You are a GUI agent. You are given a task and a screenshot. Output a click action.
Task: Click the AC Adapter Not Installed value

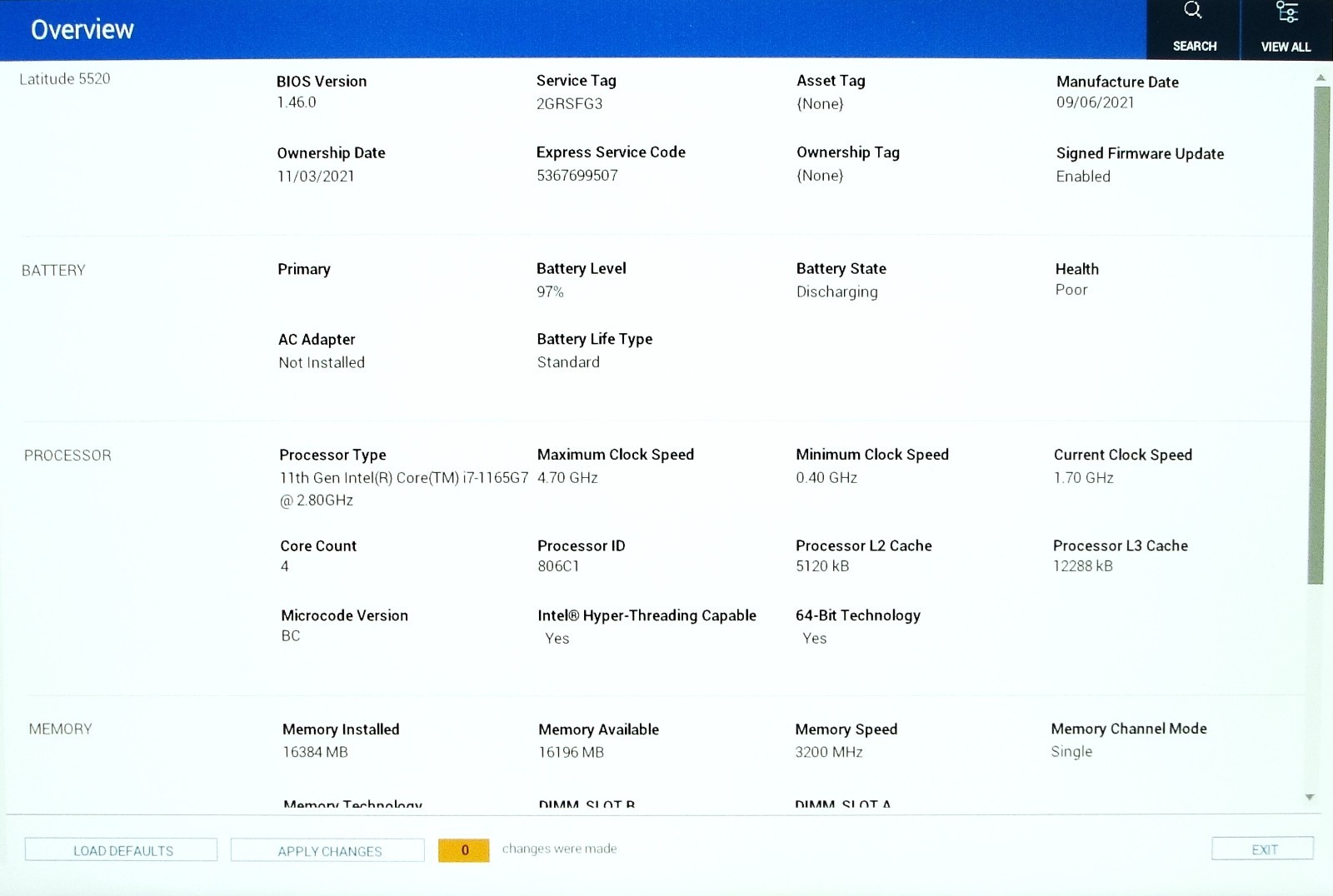tap(322, 363)
